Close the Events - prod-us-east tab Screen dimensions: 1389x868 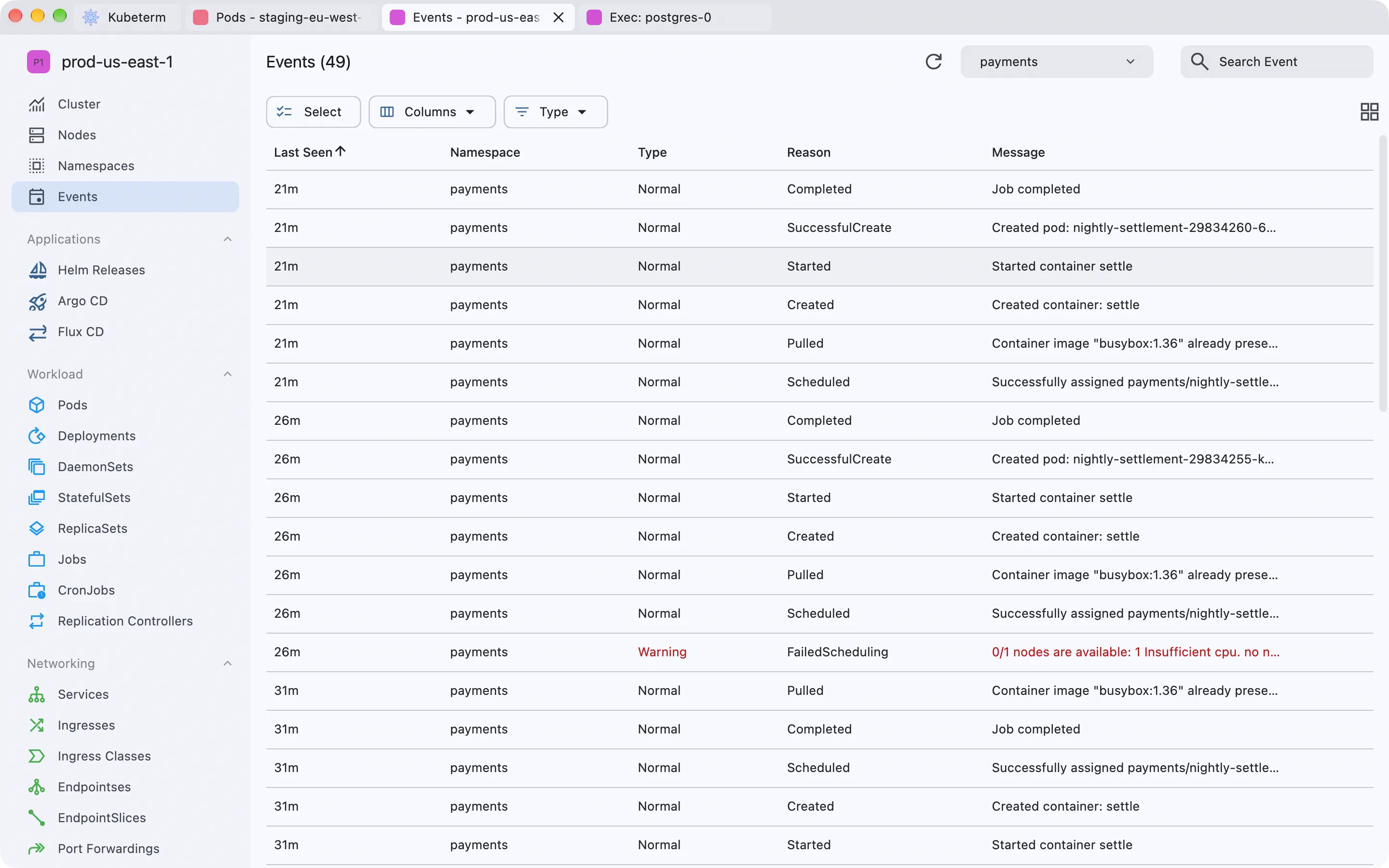tap(558, 17)
